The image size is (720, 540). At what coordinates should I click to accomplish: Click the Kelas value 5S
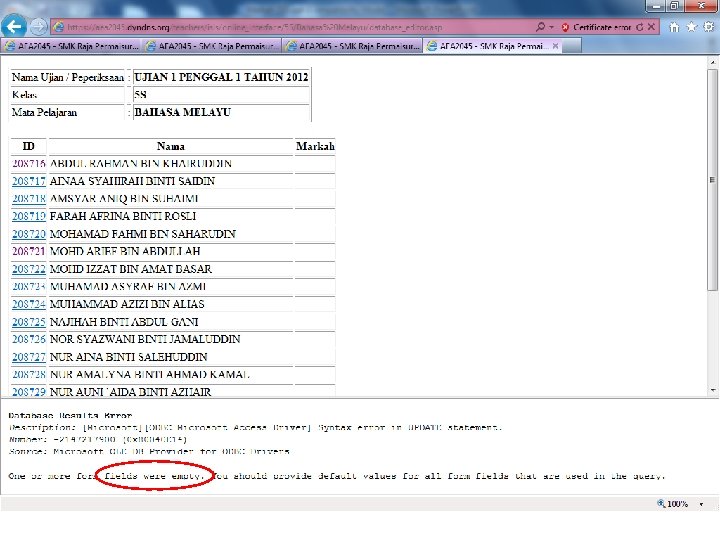(140, 95)
